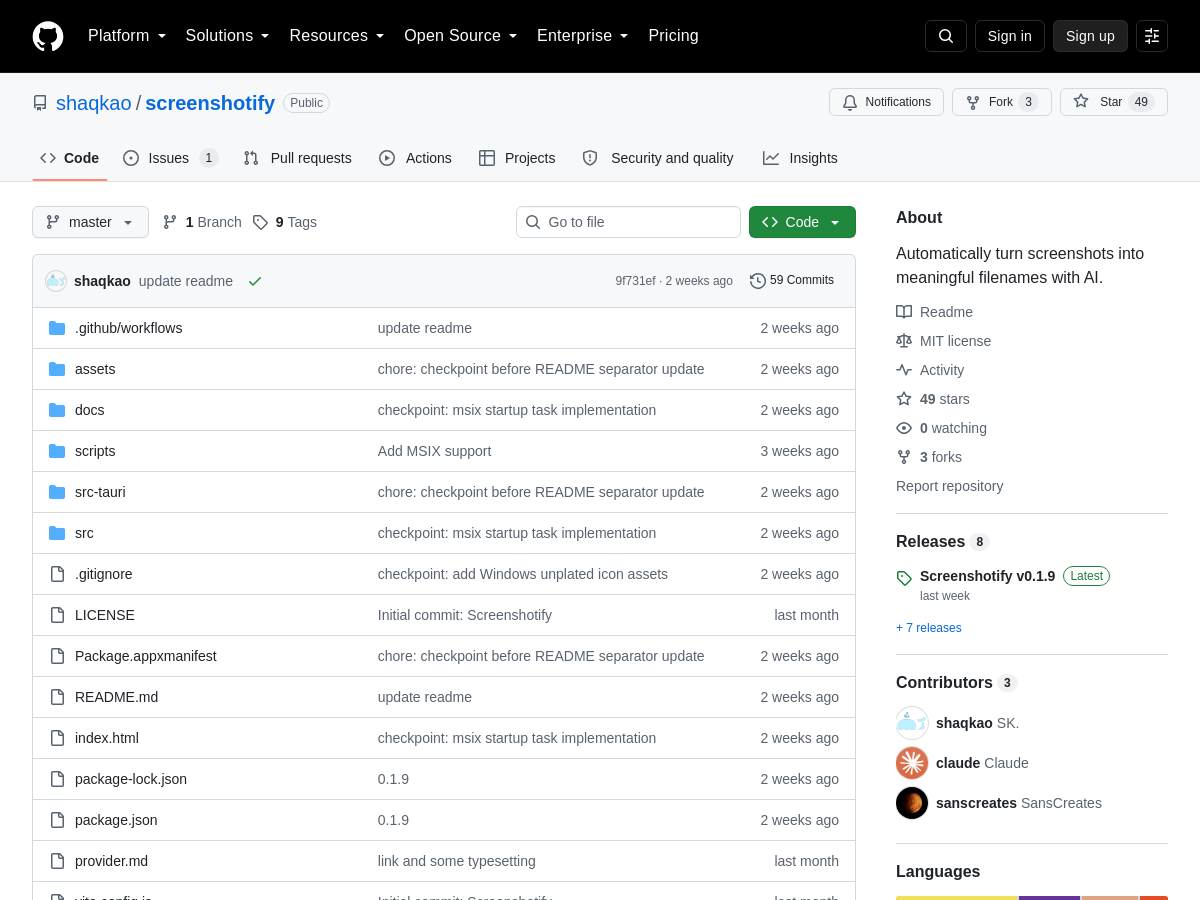Open the master branch switcher dropdown

(90, 222)
